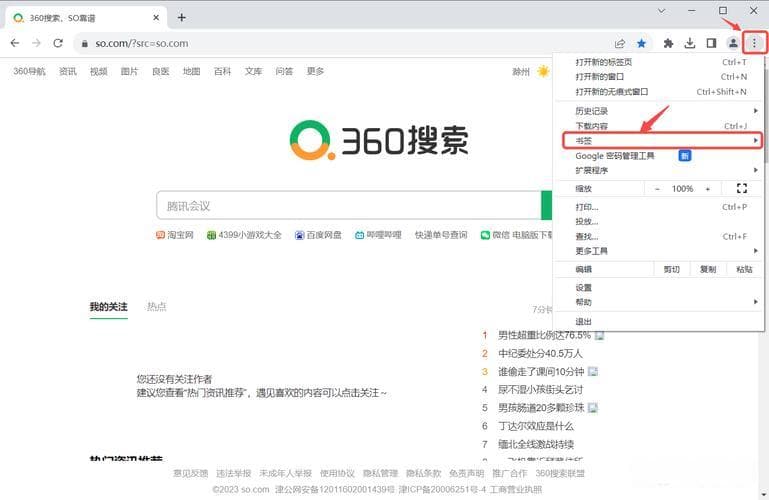
Task: Click the browser forward arrow
Action: point(36,43)
